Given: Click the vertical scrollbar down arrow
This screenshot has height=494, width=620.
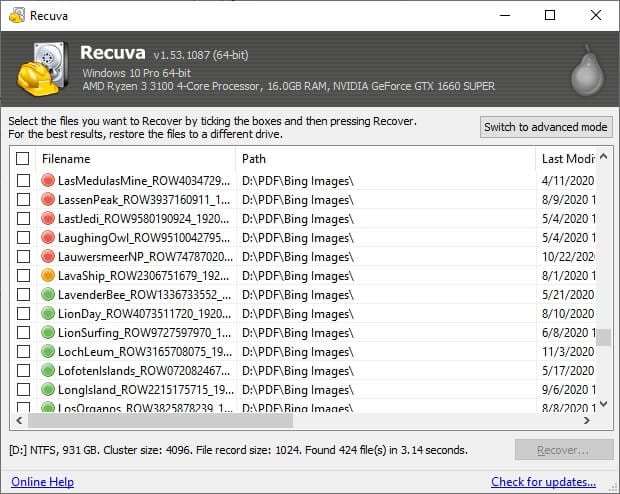Looking at the screenshot, I should pyautogui.click(x=603, y=404).
